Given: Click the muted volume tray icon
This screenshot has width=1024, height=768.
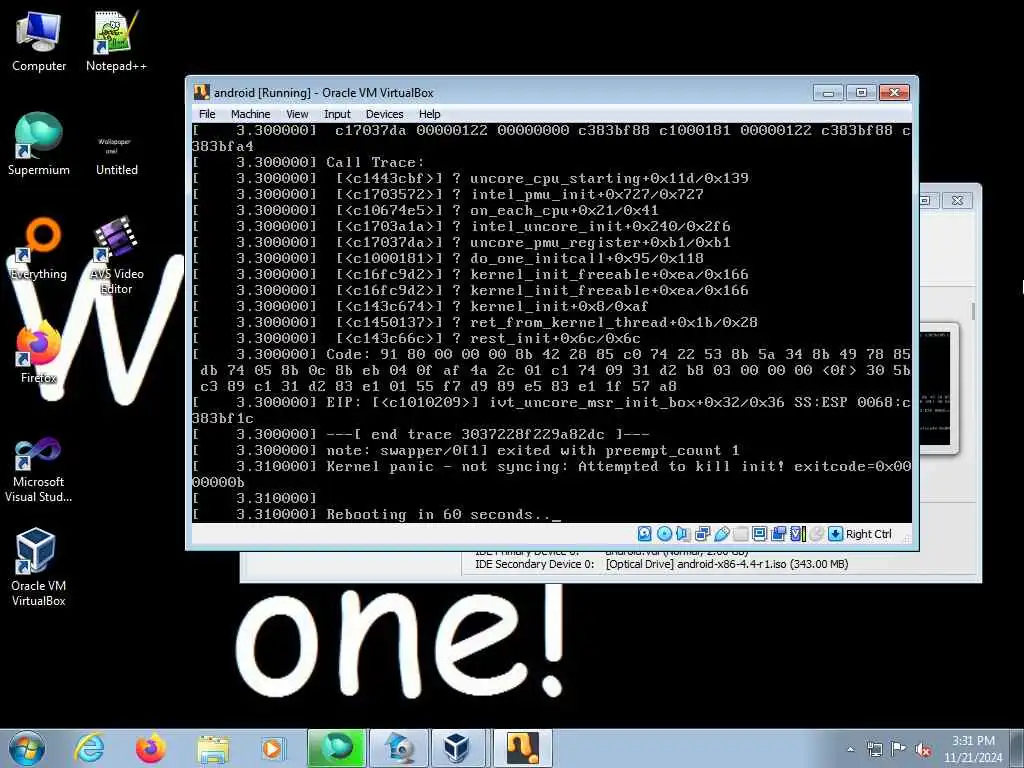Looking at the screenshot, I should pos(923,750).
